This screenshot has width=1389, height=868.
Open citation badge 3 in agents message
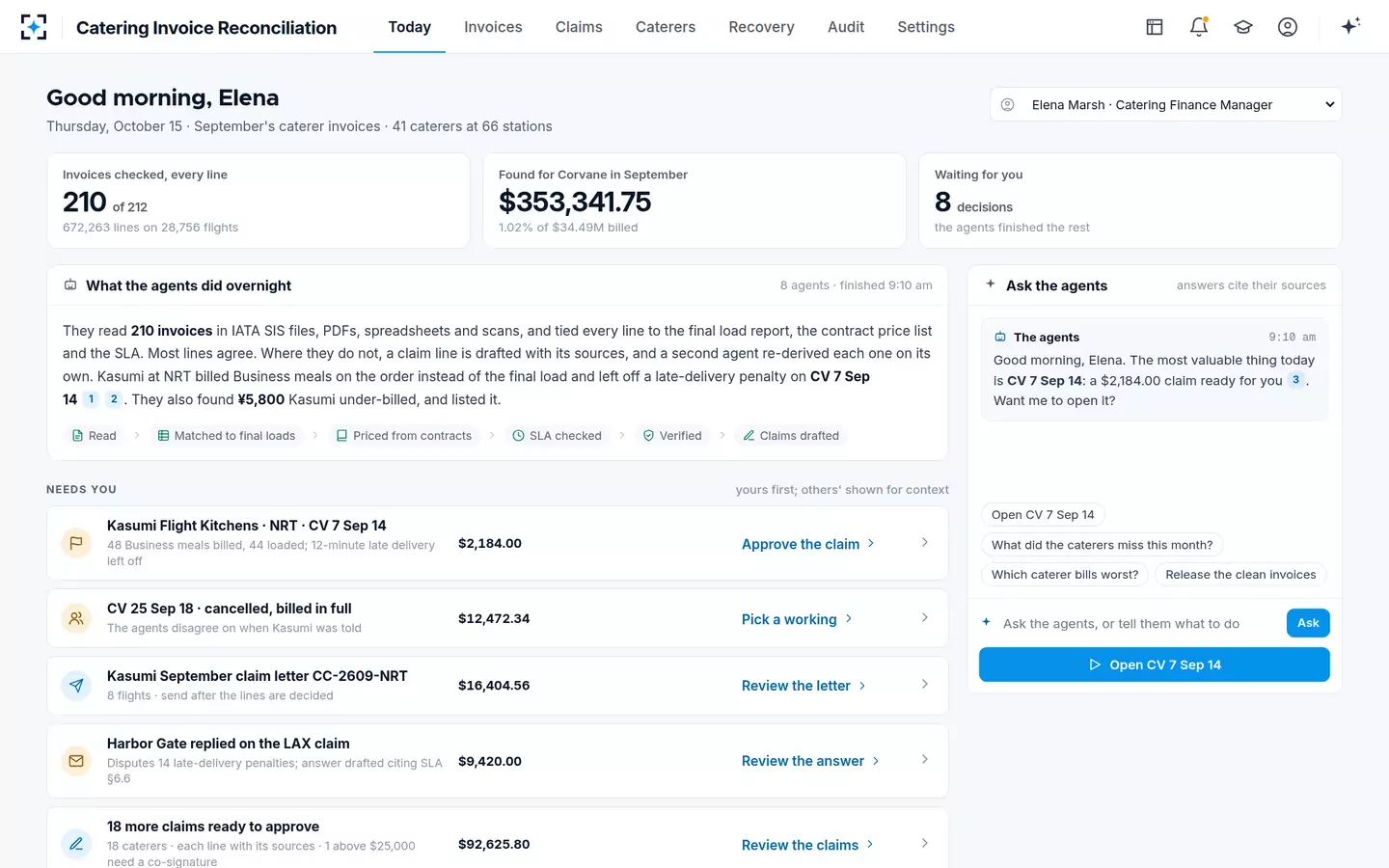[x=1295, y=380]
